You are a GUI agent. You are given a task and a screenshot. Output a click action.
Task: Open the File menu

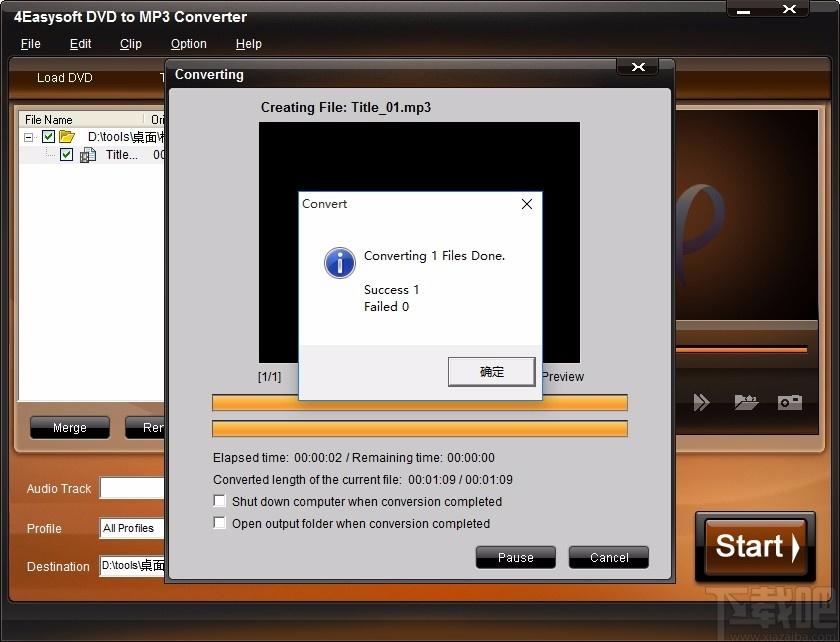tap(31, 44)
